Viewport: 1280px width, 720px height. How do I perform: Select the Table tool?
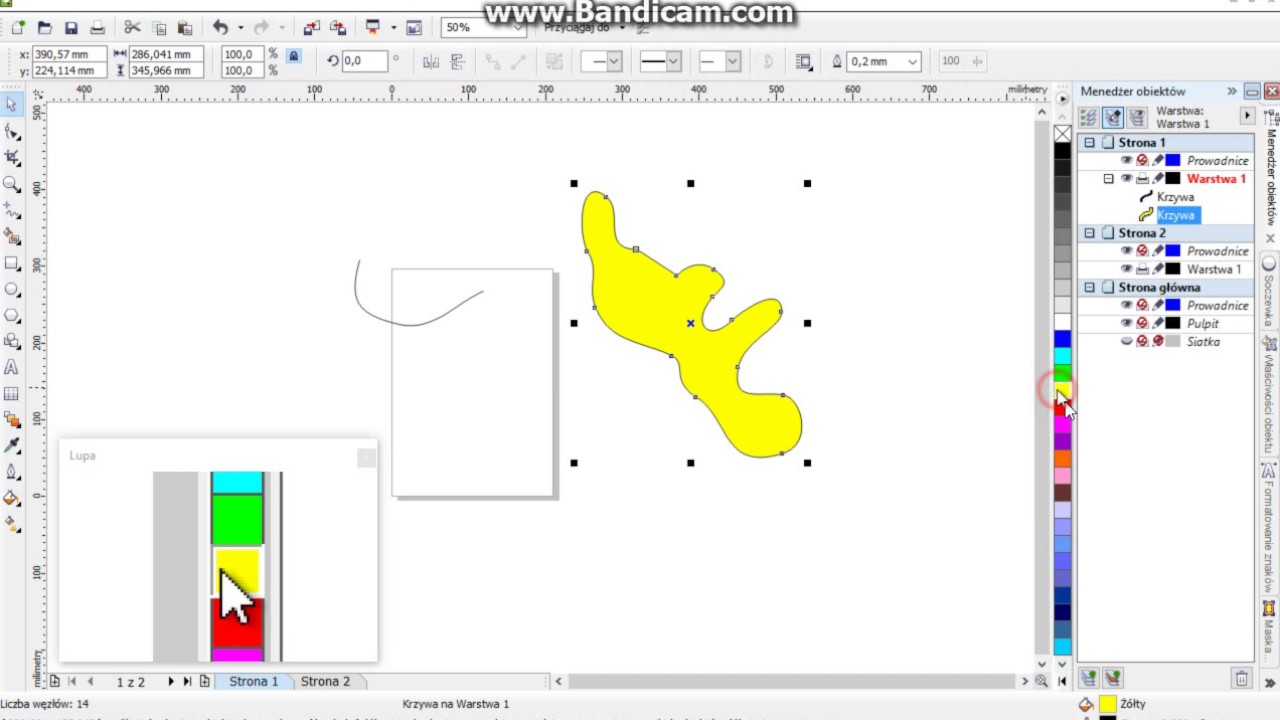click(x=12, y=393)
